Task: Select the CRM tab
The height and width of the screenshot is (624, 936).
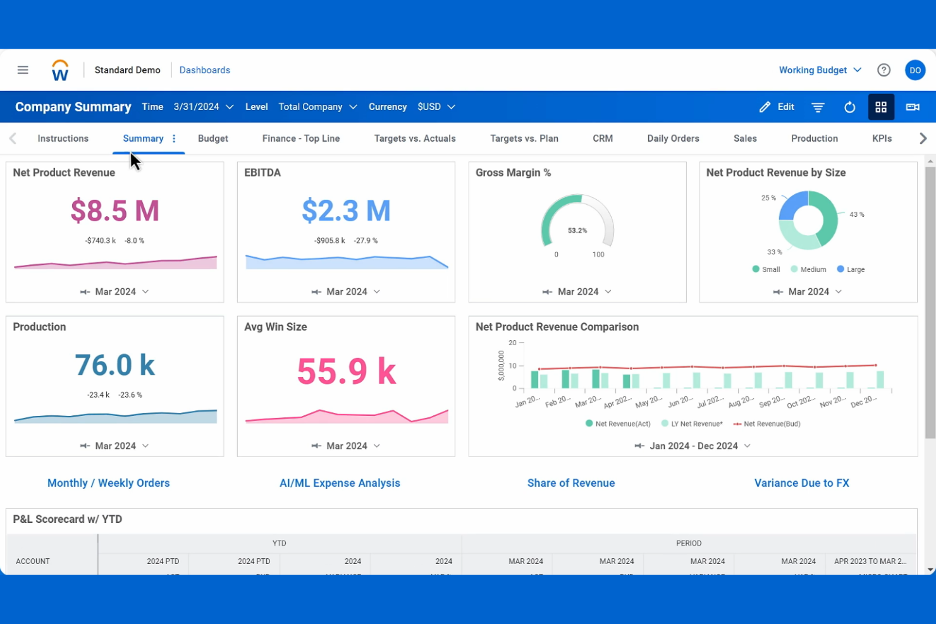Action: tap(602, 138)
